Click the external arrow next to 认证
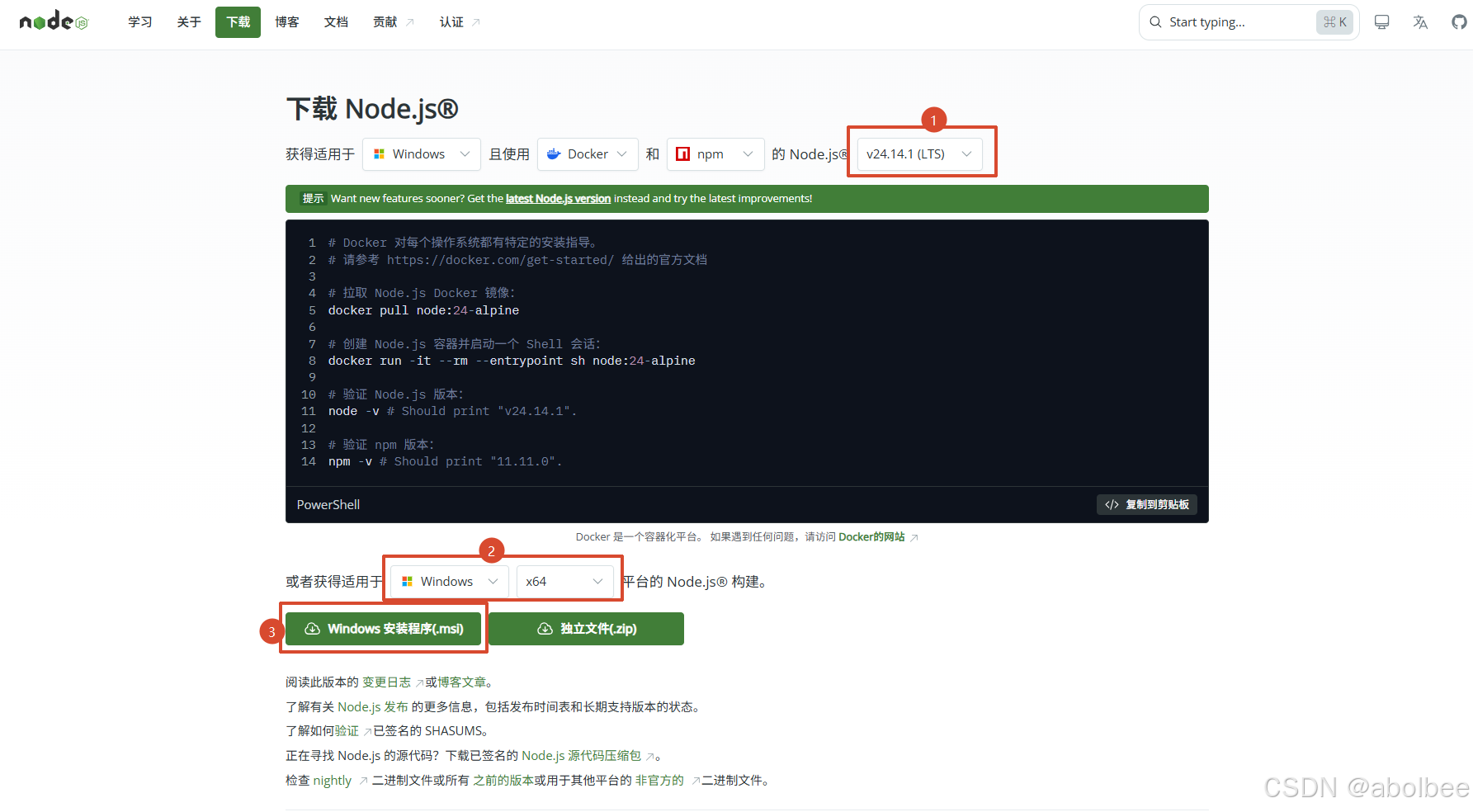The width and height of the screenshot is (1473, 812). (475, 22)
